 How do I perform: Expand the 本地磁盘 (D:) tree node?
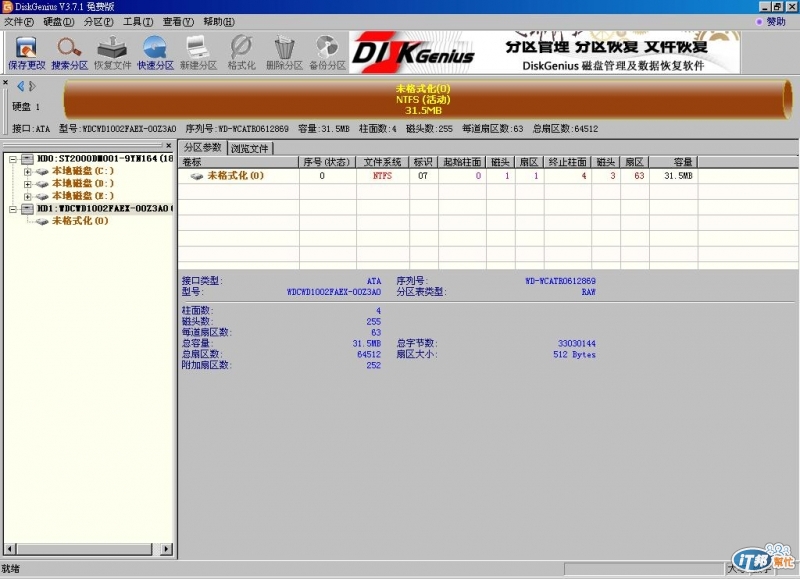[28, 184]
